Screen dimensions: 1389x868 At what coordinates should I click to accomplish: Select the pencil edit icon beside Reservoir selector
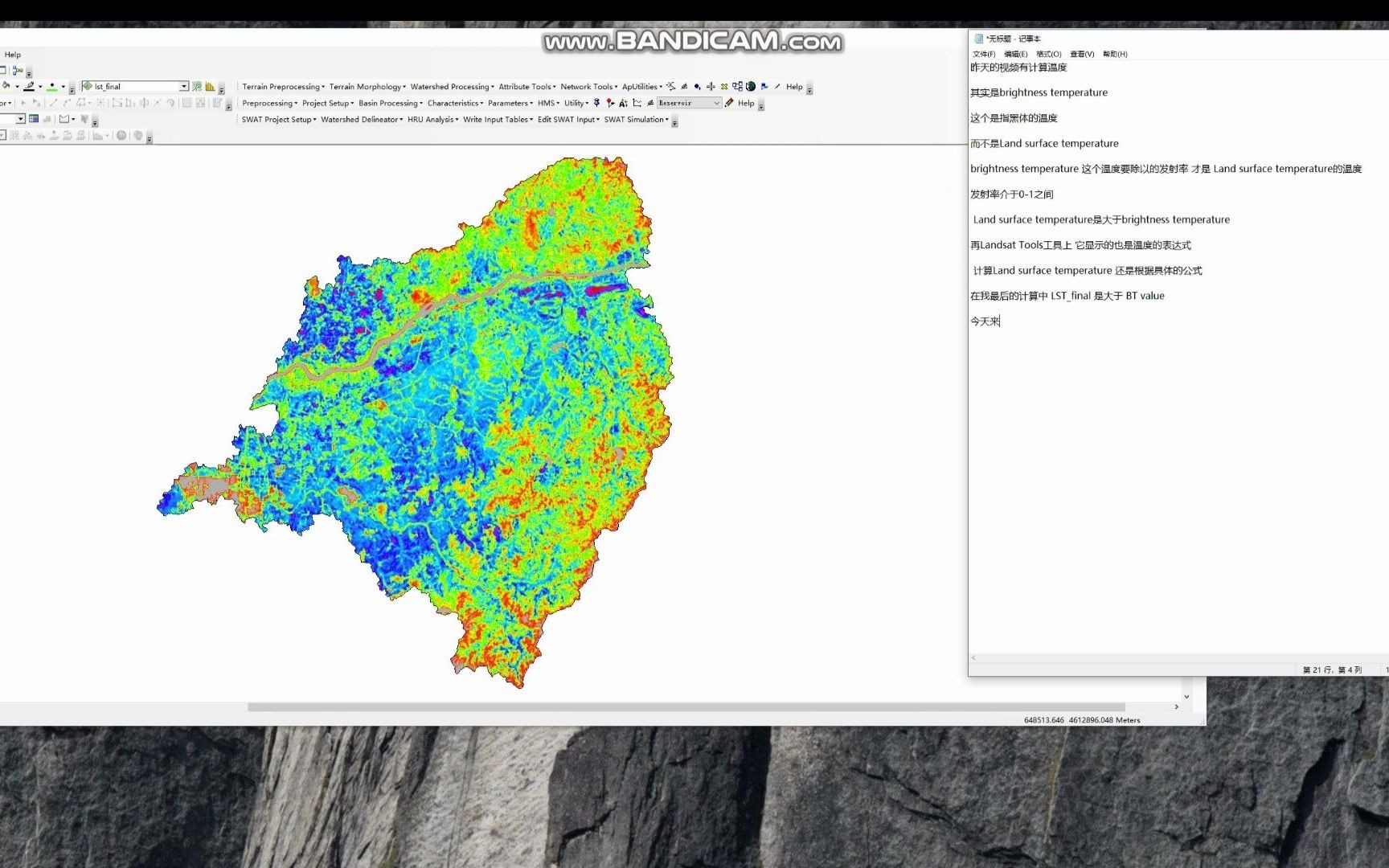pos(729,103)
